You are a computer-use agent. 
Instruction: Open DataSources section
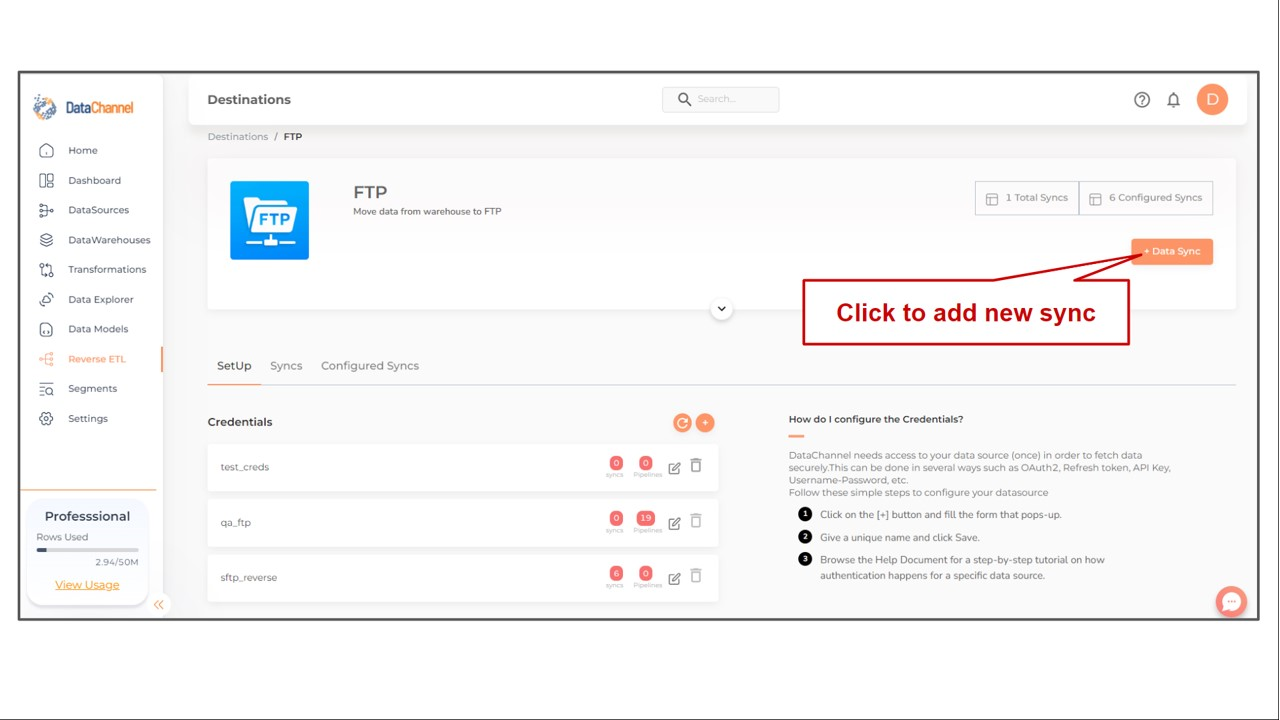tap(98, 210)
